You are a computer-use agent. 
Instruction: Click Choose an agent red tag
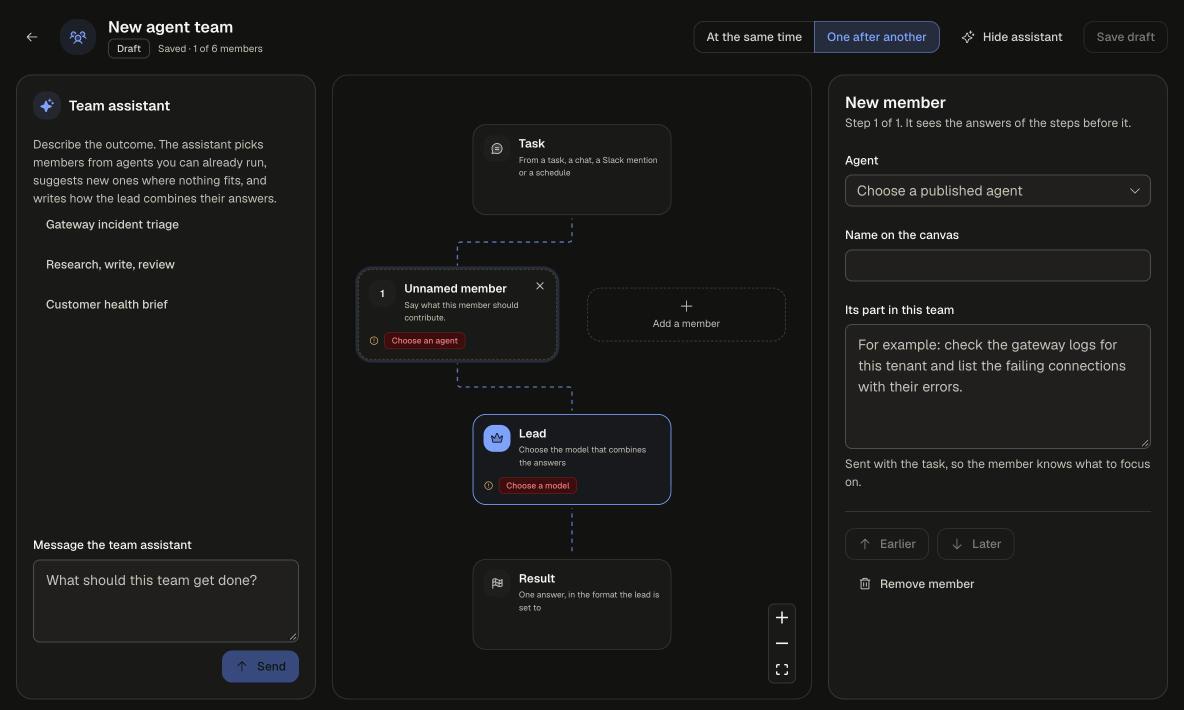click(x=424, y=341)
